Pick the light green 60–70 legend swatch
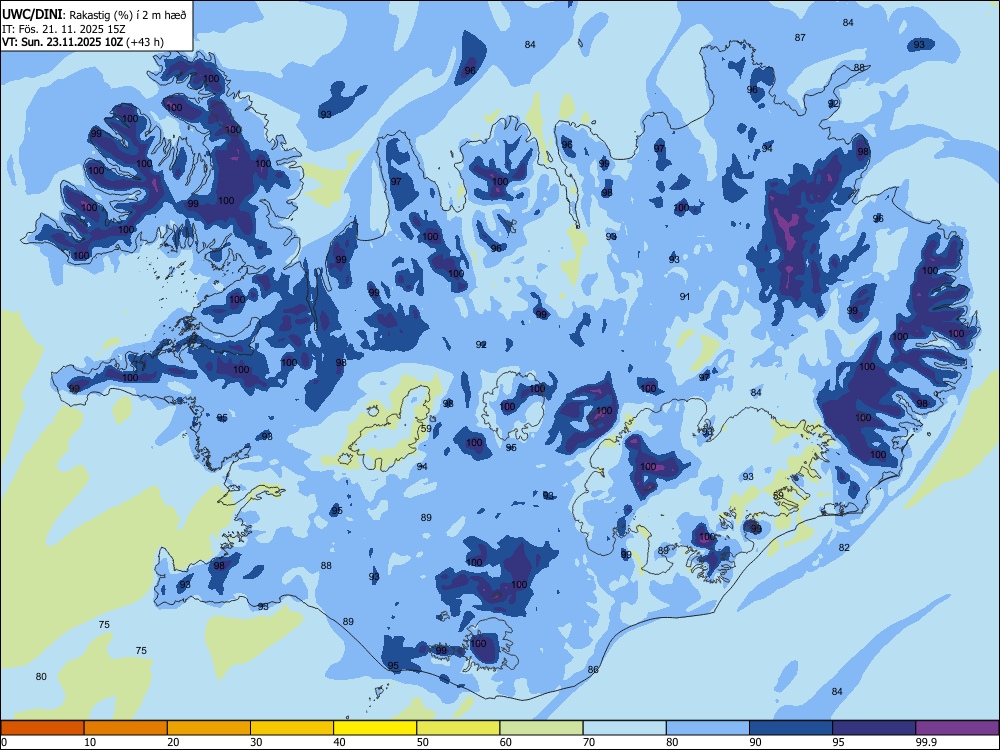 (x=541, y=728)
